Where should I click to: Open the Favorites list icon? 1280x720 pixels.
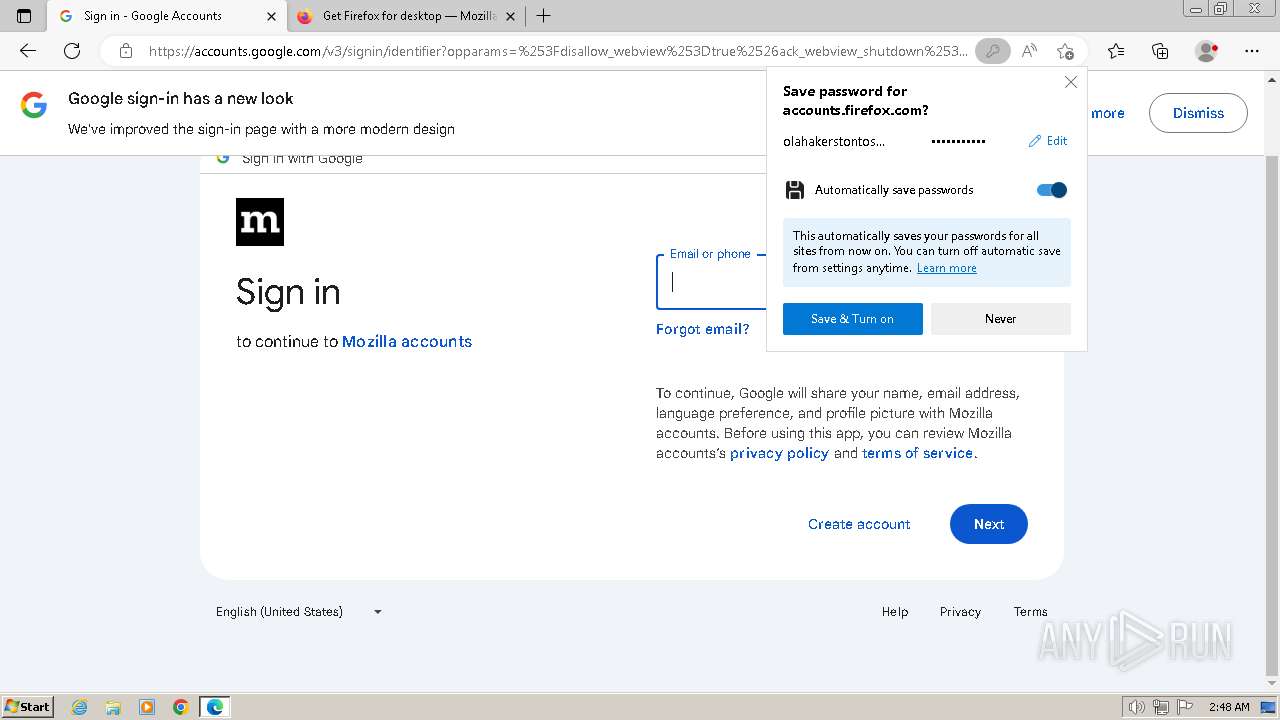(x=1116, y=51)
